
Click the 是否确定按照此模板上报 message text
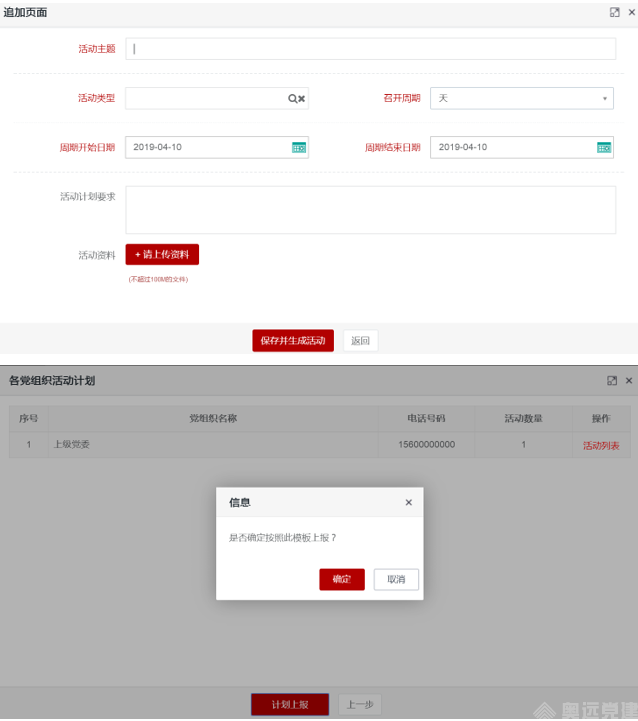pos(282,538)
